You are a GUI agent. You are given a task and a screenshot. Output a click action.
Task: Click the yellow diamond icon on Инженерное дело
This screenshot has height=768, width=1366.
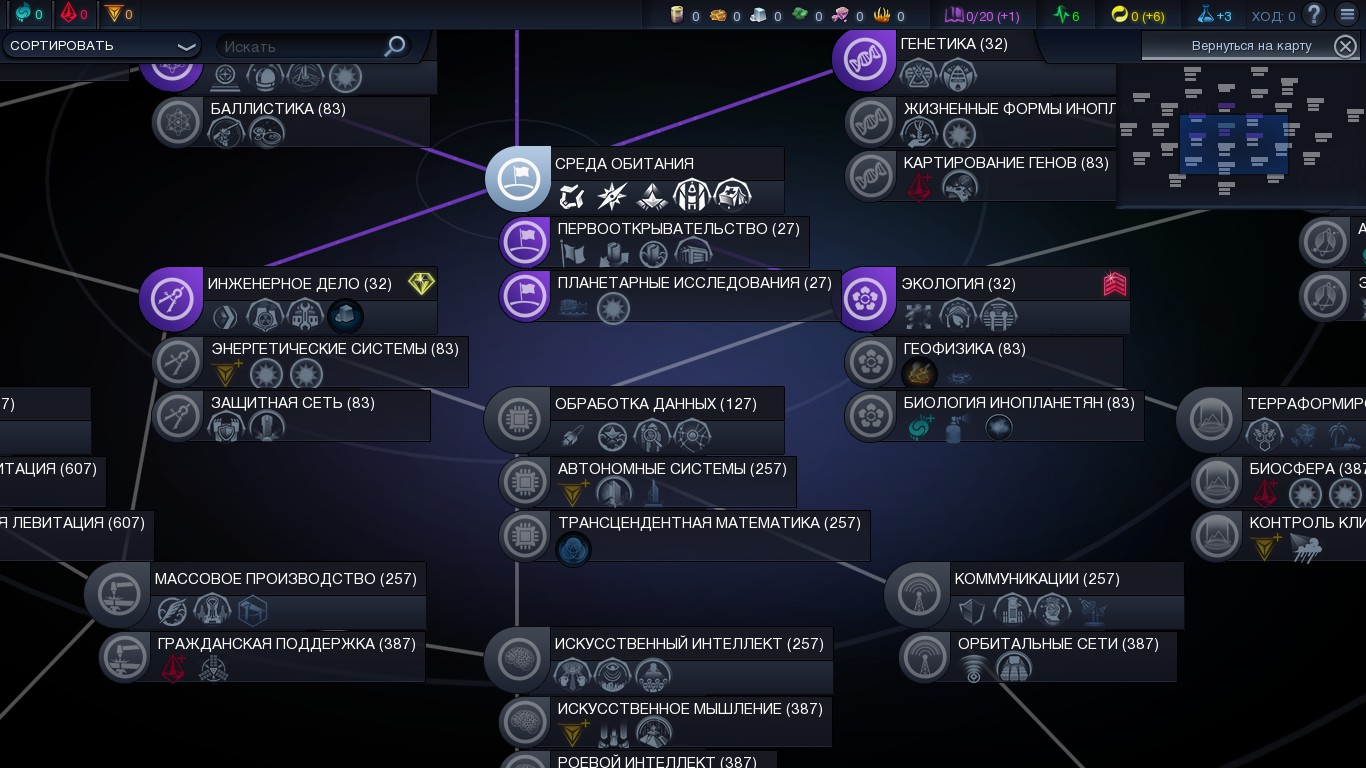click(421, 284)
